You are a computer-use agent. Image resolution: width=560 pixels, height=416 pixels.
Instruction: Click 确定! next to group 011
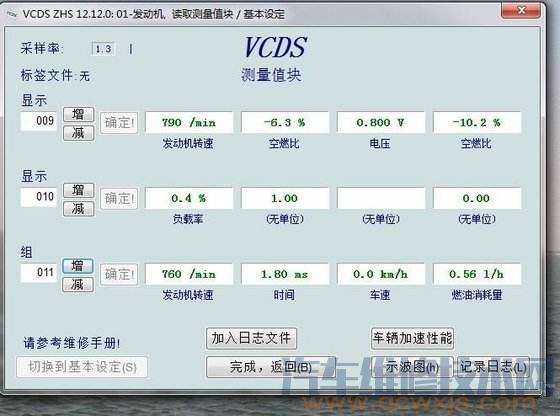click(x=119, y=275)
